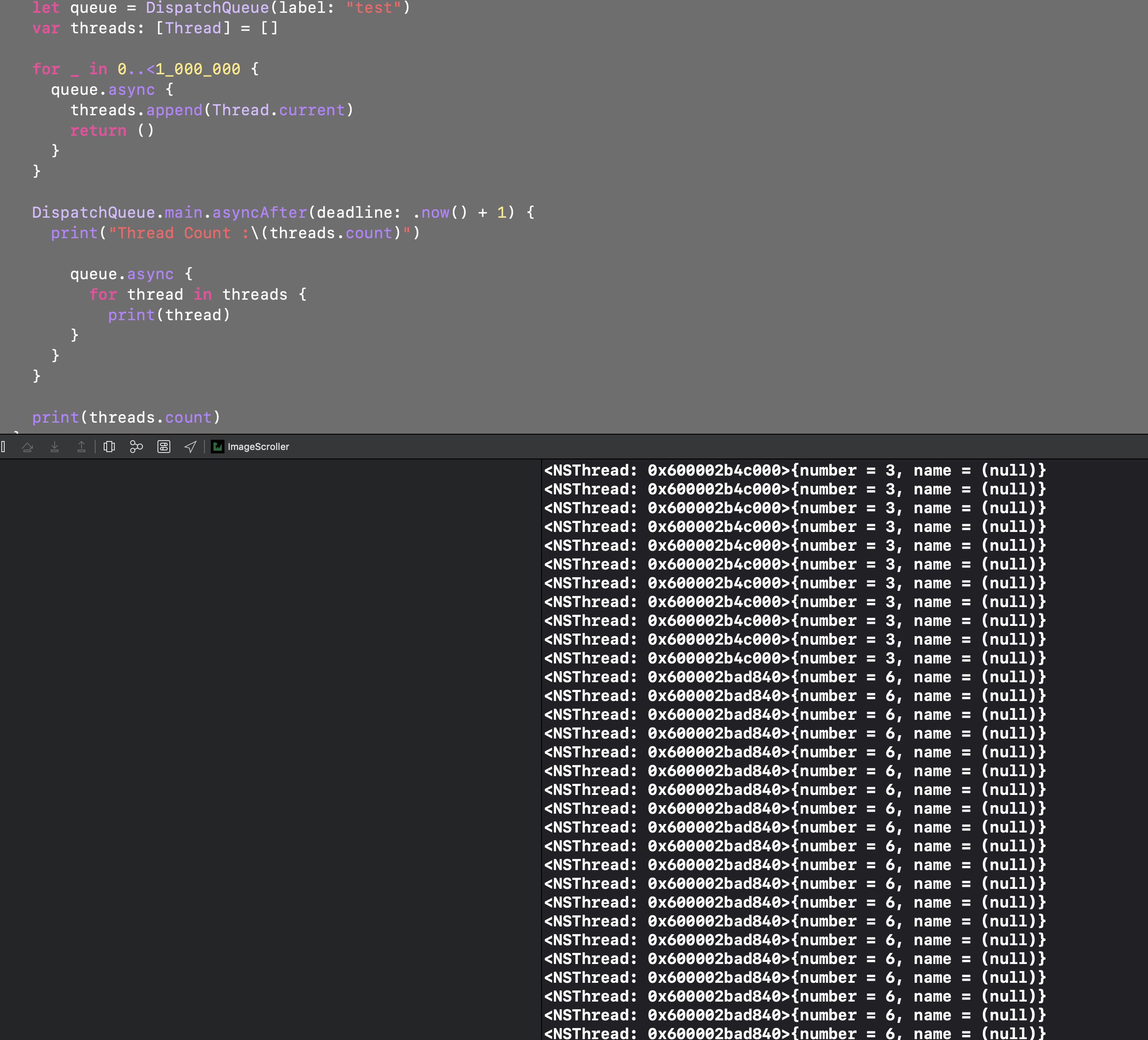Click the empty variables view pane left of console
The width and height of the screenshot is (1148, 1040).
(x=270, y=750)
